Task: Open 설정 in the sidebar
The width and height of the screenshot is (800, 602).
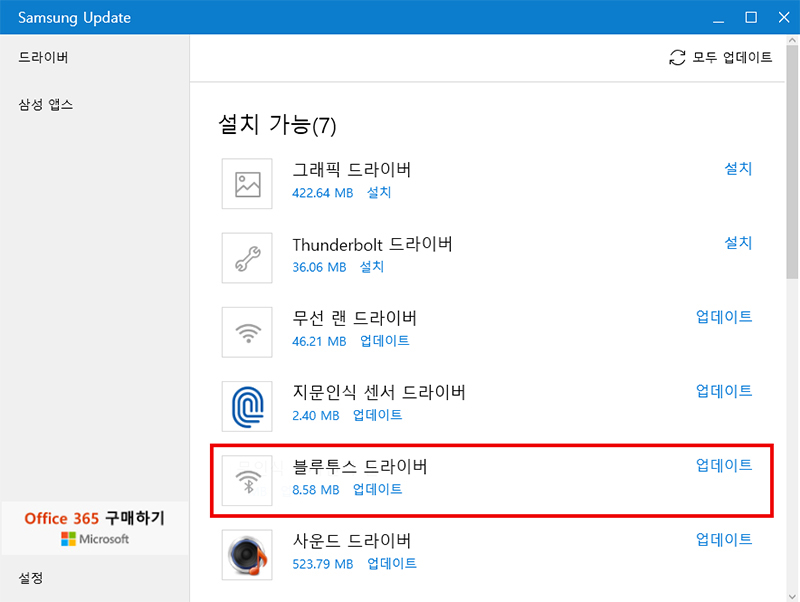Action: click(x=31, y=578)
